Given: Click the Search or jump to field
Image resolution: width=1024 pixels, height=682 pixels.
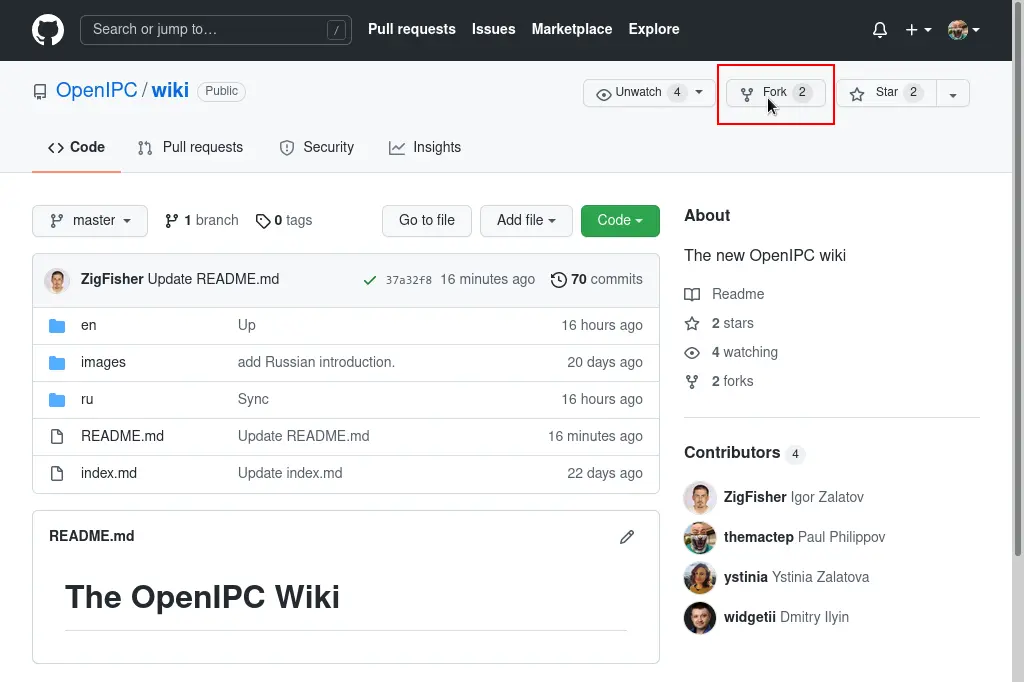Looking at the screenshot, I should coord(216,30).
